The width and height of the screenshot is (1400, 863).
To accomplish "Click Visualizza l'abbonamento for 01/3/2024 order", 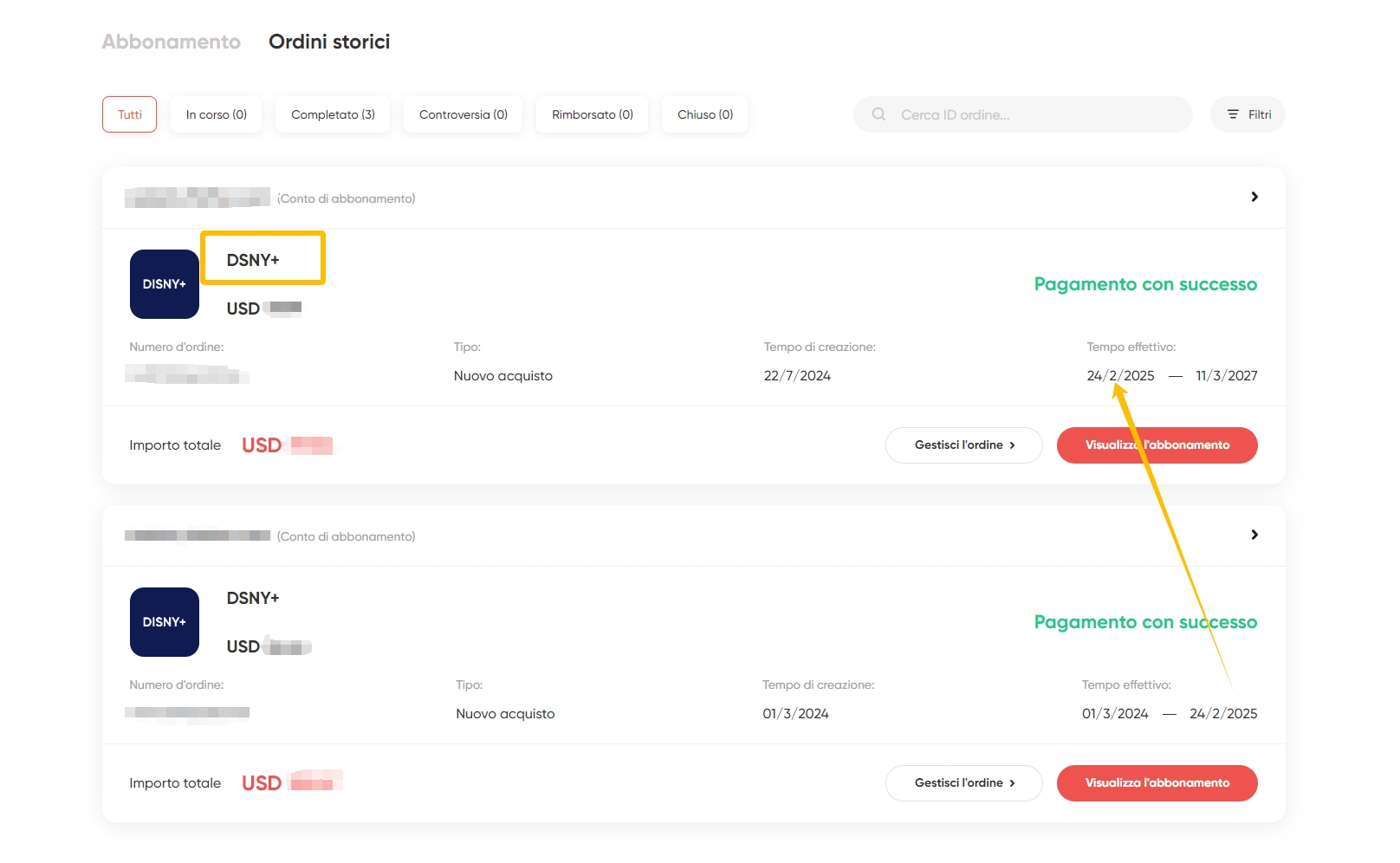I will tap(1157, 783).
